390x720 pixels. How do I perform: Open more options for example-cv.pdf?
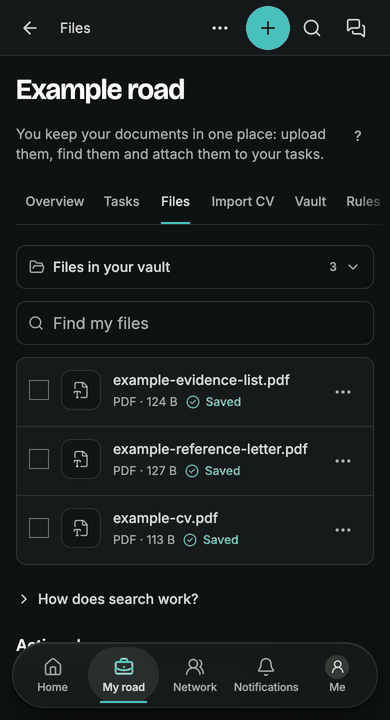(343, 530)
